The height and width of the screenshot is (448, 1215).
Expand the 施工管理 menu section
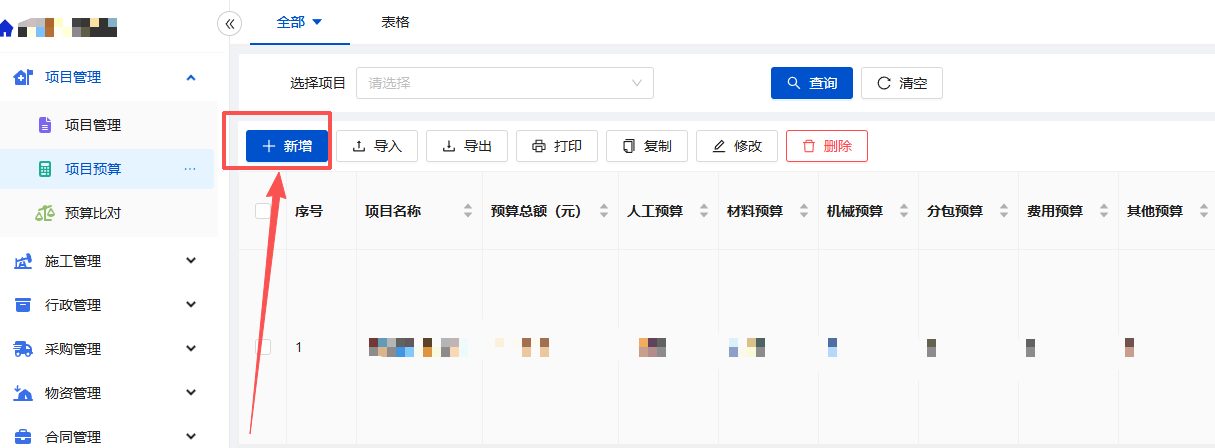click(108, 261)
